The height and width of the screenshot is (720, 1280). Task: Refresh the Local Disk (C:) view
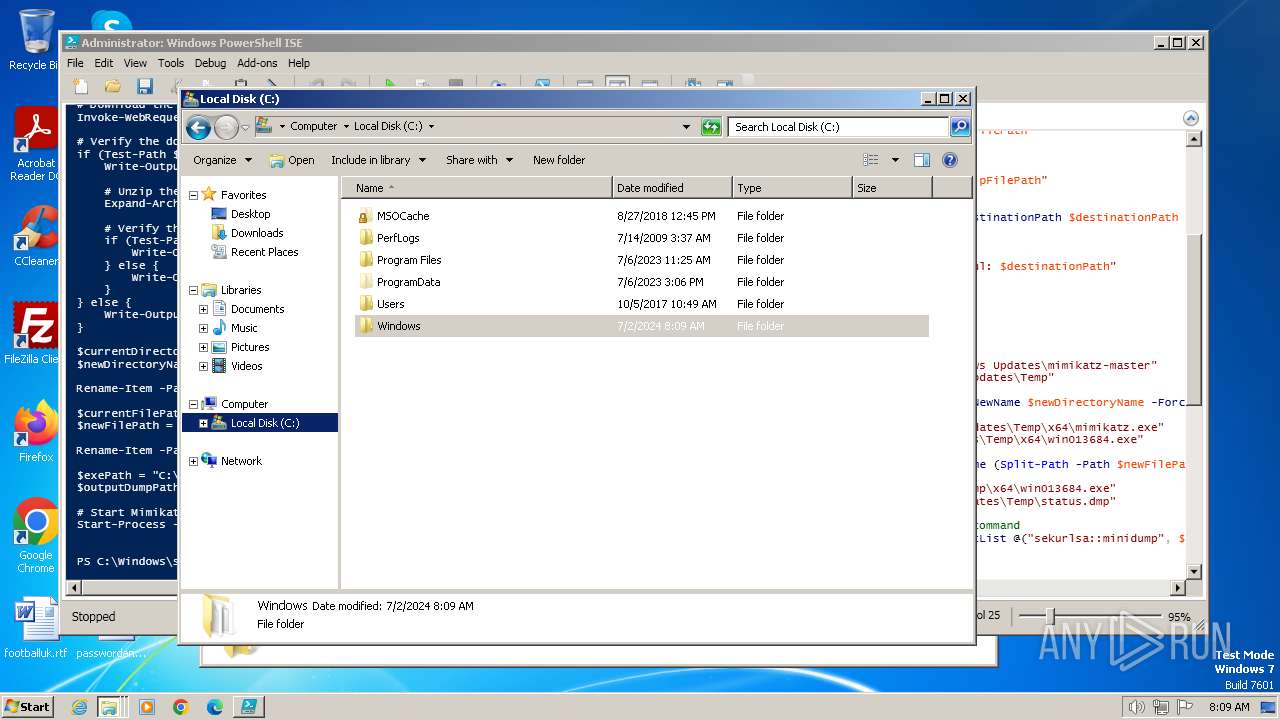(x=711, y=127)
